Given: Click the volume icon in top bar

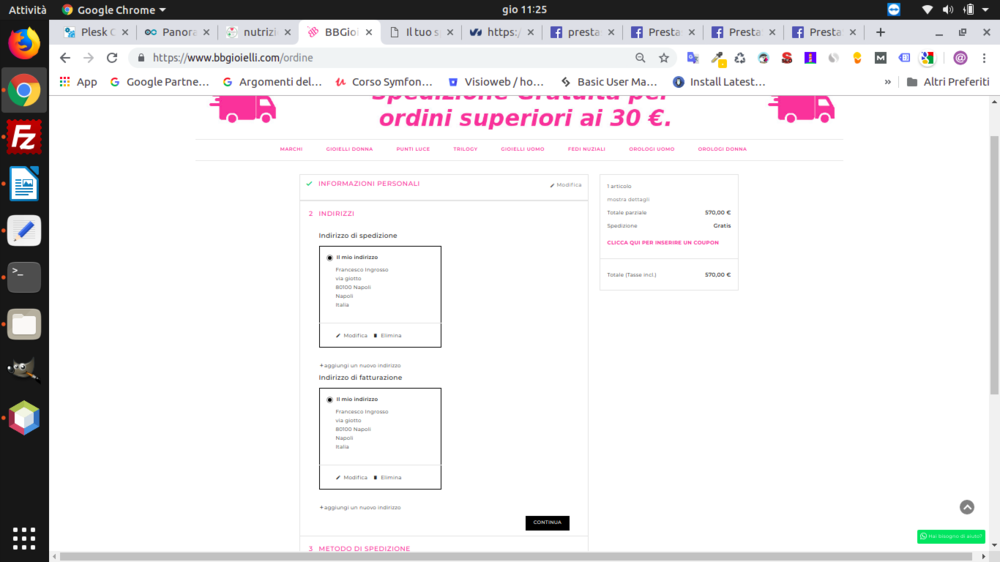Looking at the screenshot, I should tap(948, 10).
